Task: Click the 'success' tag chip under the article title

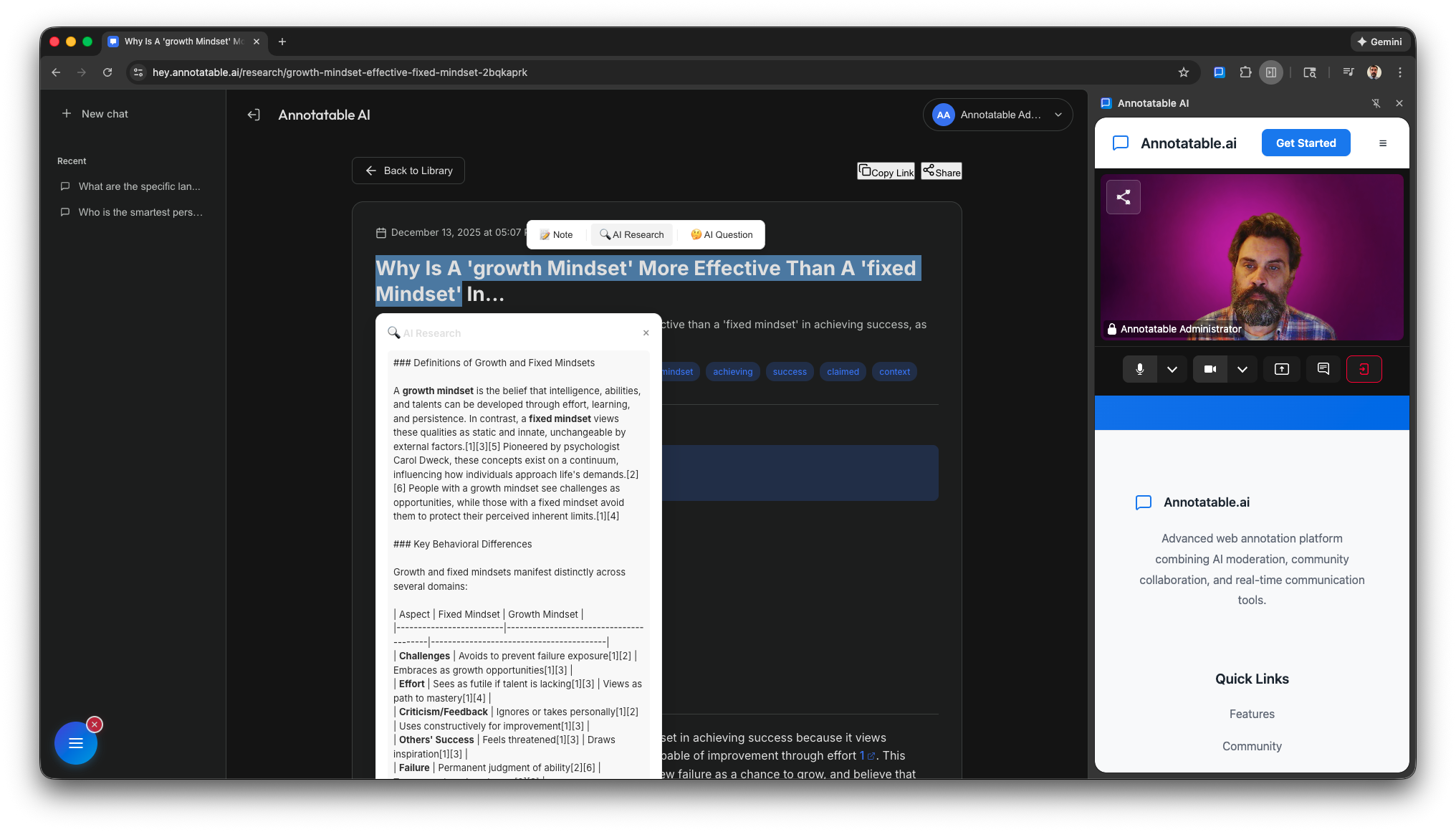Action: pyautogui.click(x=789, y=371)
